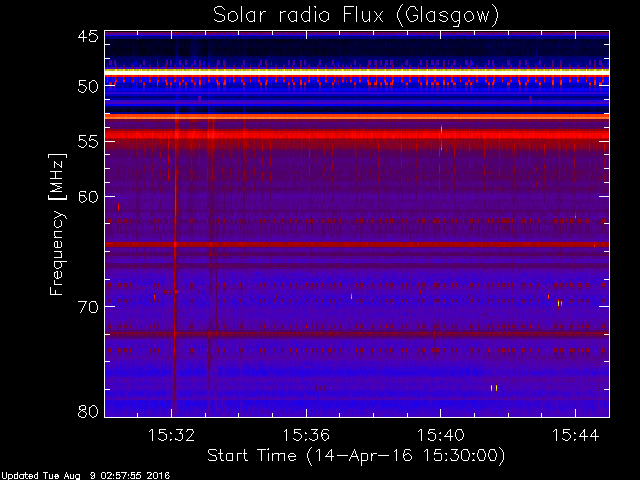Click the 'Solar radio Flux (Glasgow)' title
This screenshot has width=640, height=480.
(356, 16)
